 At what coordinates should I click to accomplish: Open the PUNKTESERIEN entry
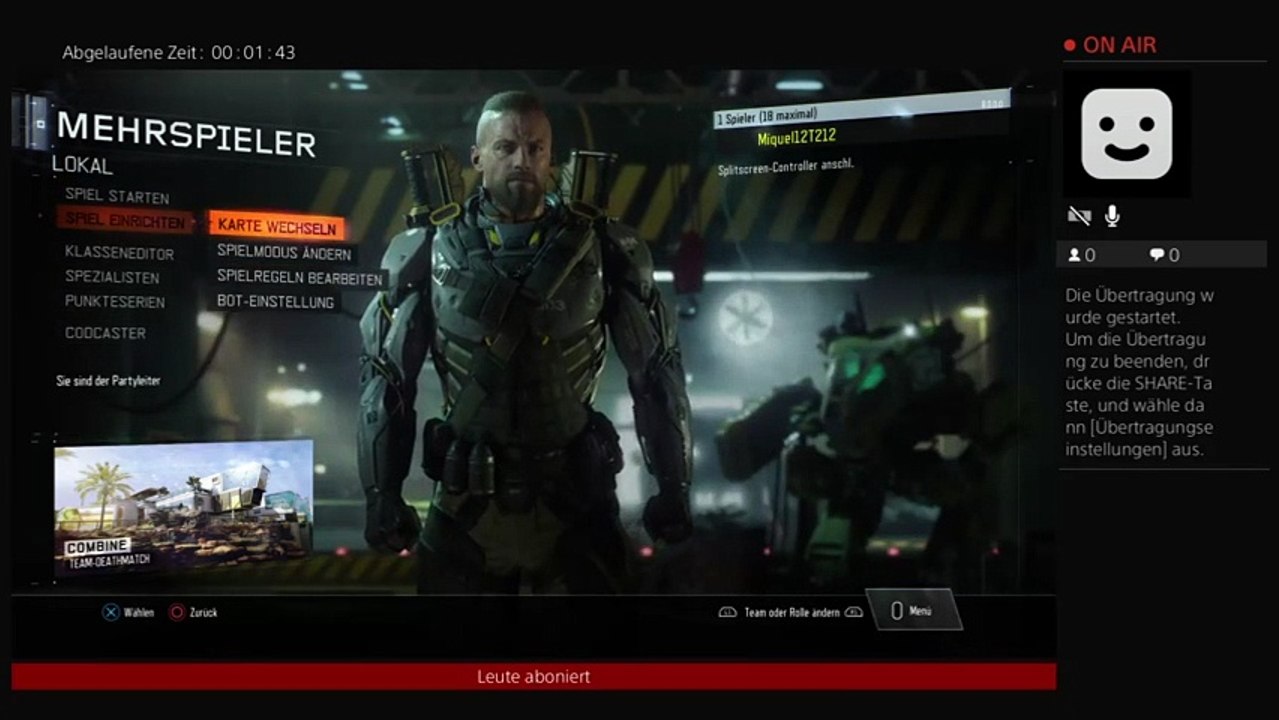click(115, 301)
